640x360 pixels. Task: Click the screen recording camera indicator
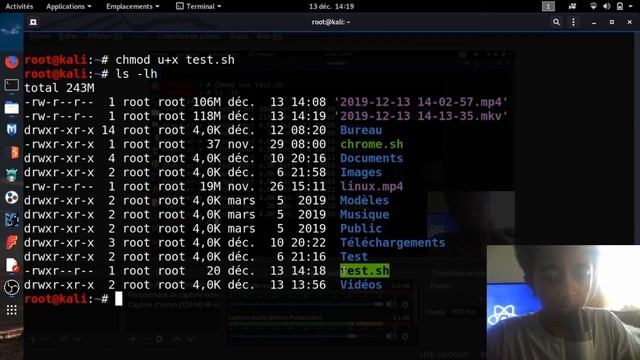coord(572,6)
